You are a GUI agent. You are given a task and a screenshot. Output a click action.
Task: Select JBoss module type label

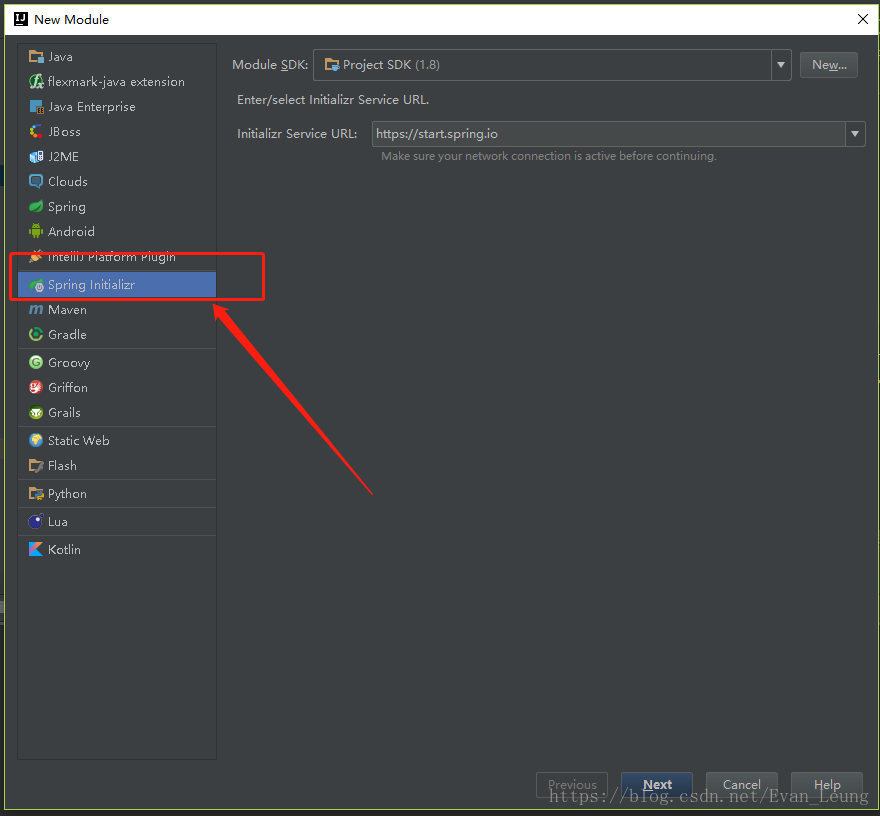point(65,132)
